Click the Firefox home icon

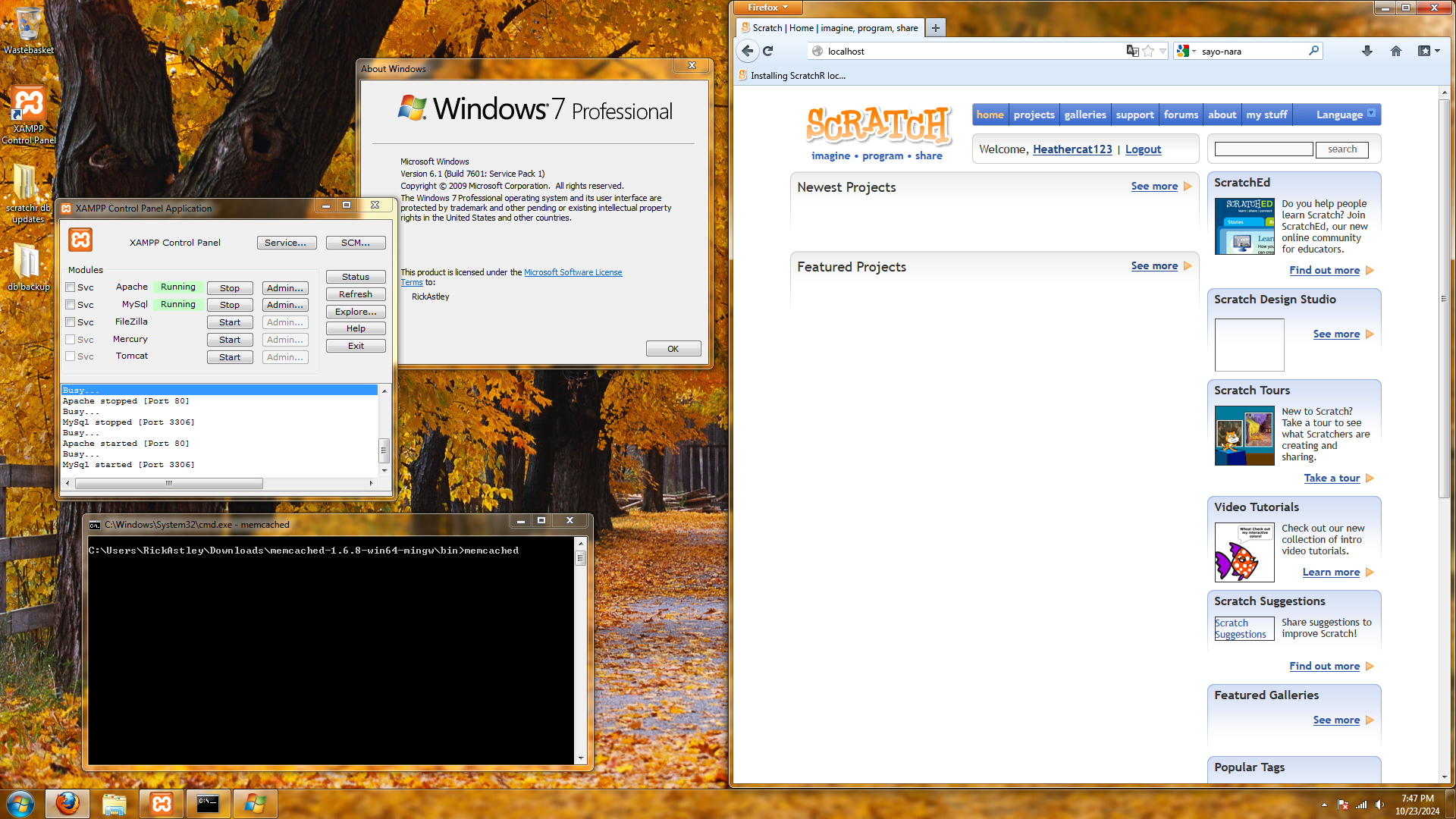click(x=1395, y=51)
